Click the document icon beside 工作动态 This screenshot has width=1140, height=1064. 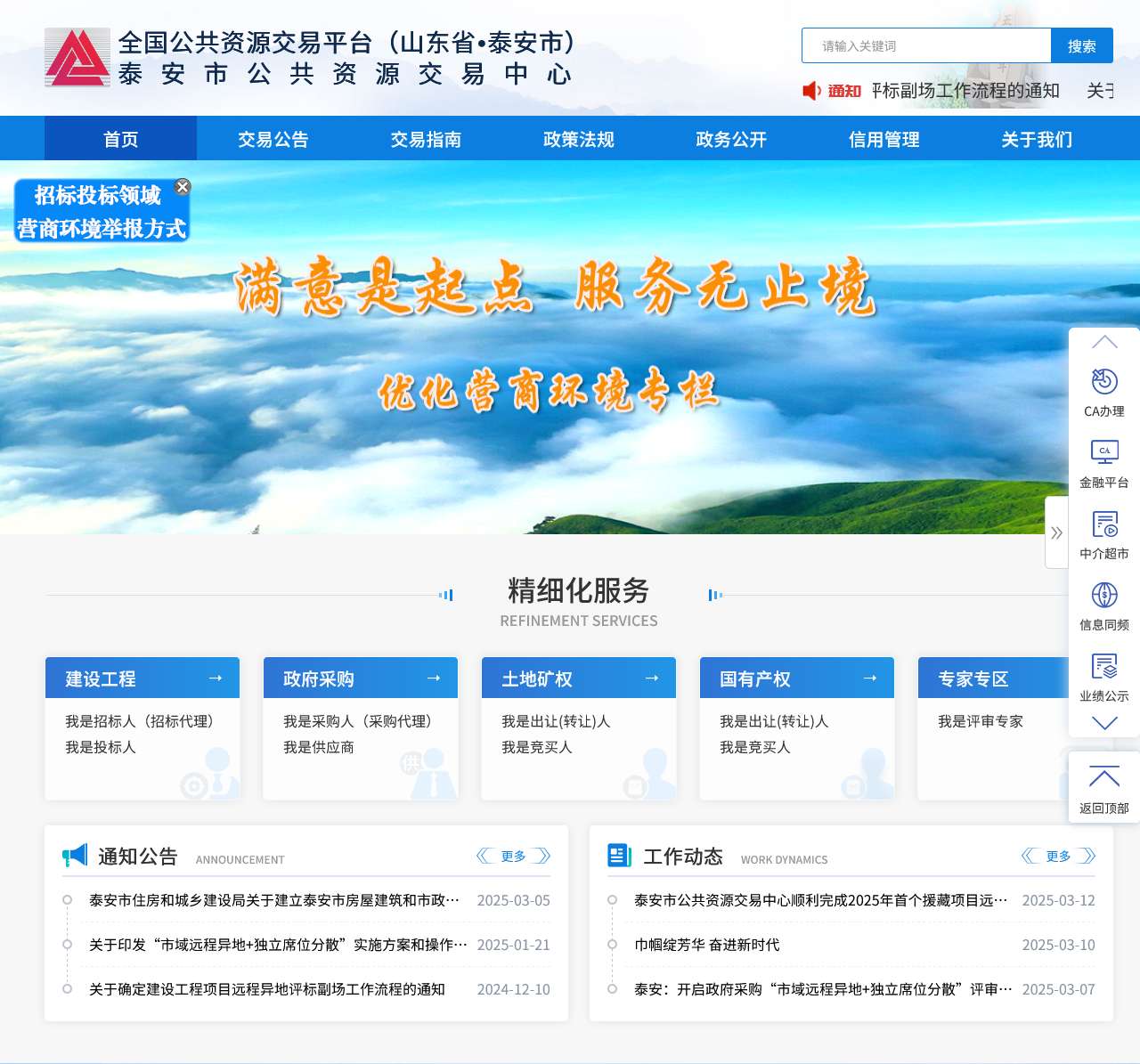pos(617,856)
